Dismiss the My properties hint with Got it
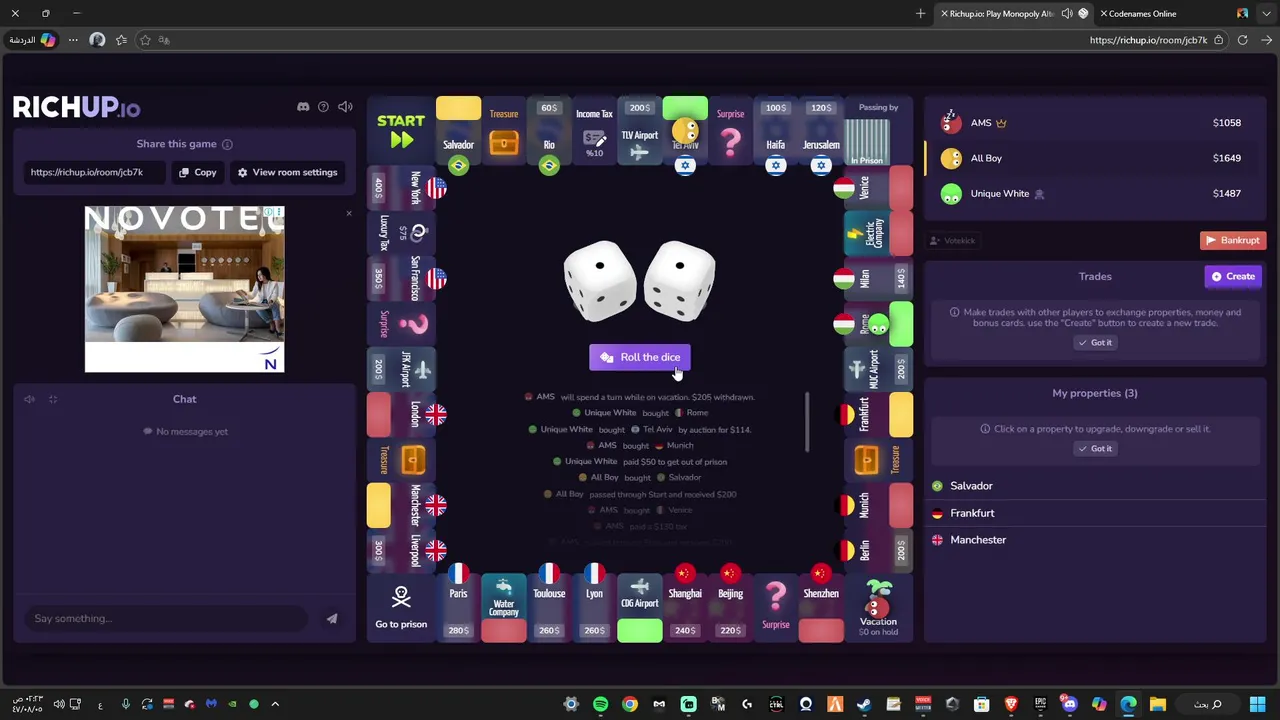The height and width of the screenshot is (720, 1280). click(1095, 448)
